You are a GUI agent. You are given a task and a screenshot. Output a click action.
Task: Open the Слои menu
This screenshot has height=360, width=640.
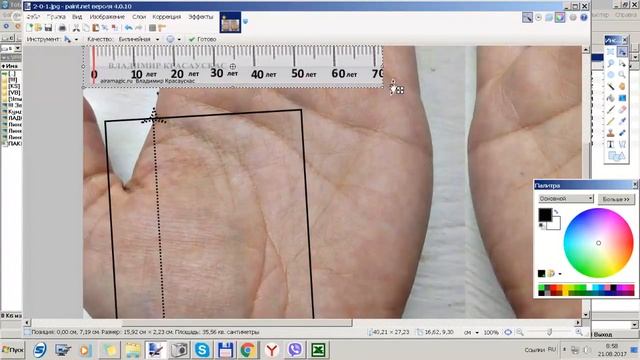pos(139,17)
